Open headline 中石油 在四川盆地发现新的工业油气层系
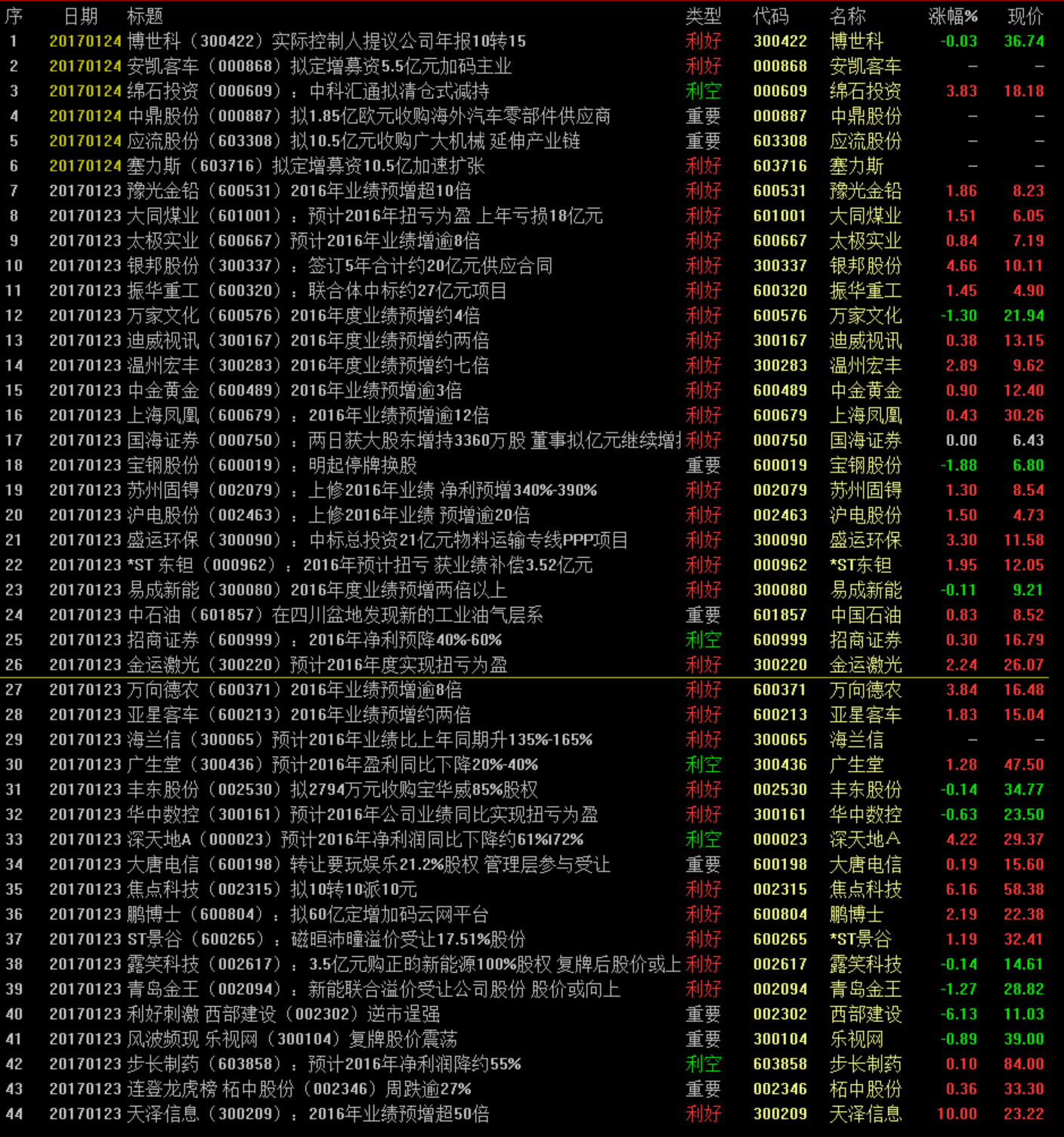This screenshot has width=1064, height=1137. 335,615
